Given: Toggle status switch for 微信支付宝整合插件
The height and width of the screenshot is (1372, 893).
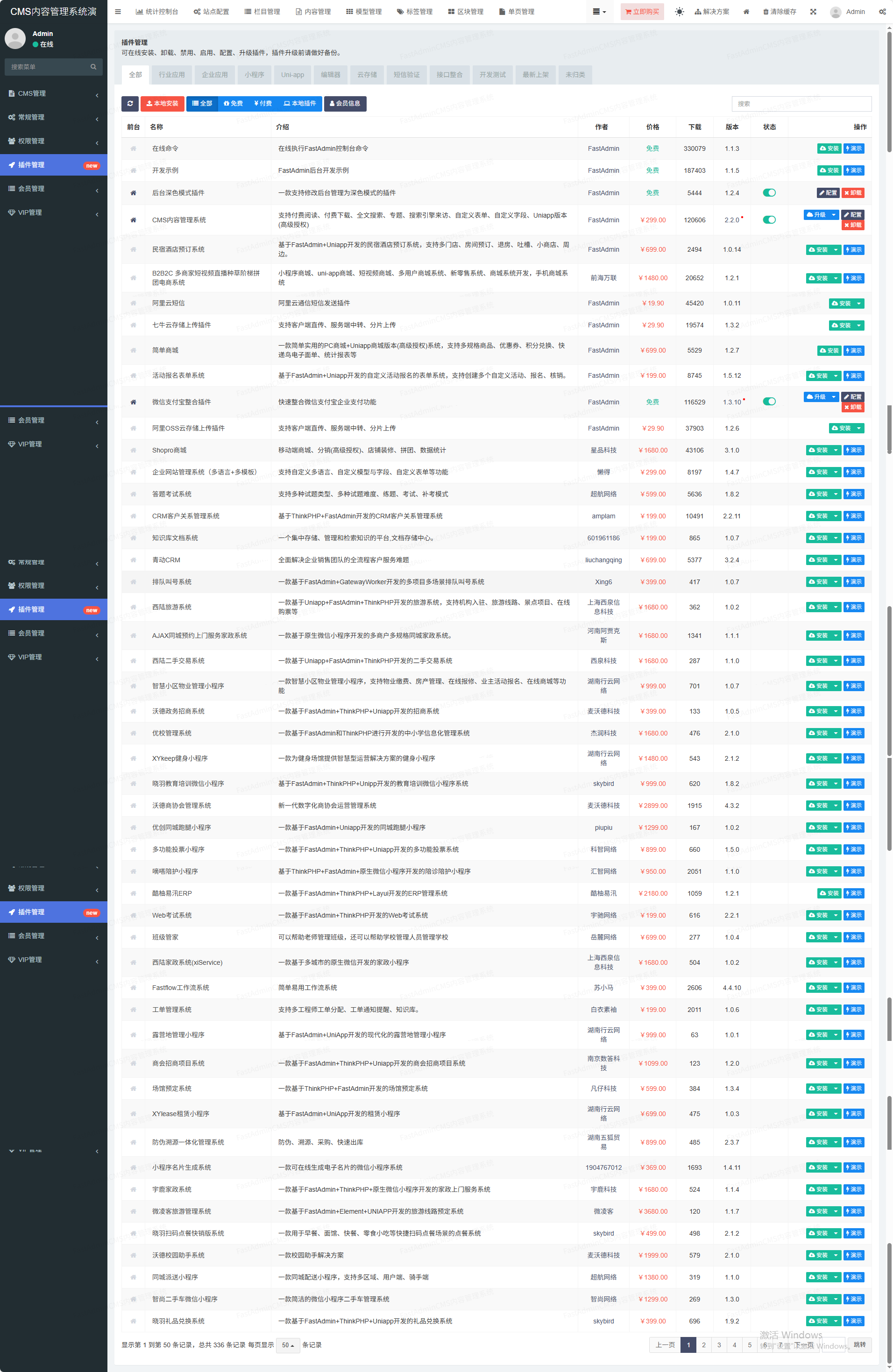Looking at the screenshot, I should coord(769,401).
